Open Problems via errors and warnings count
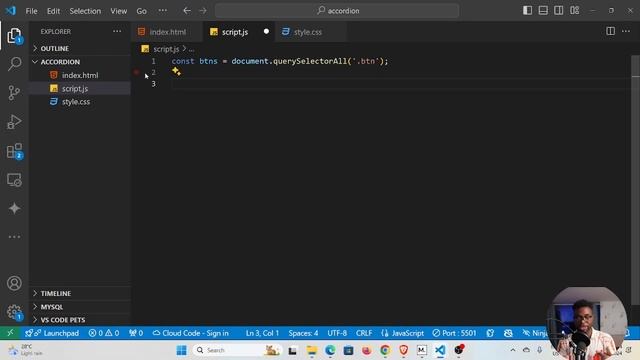Screen dimensions: 640x360 [104, 333]
